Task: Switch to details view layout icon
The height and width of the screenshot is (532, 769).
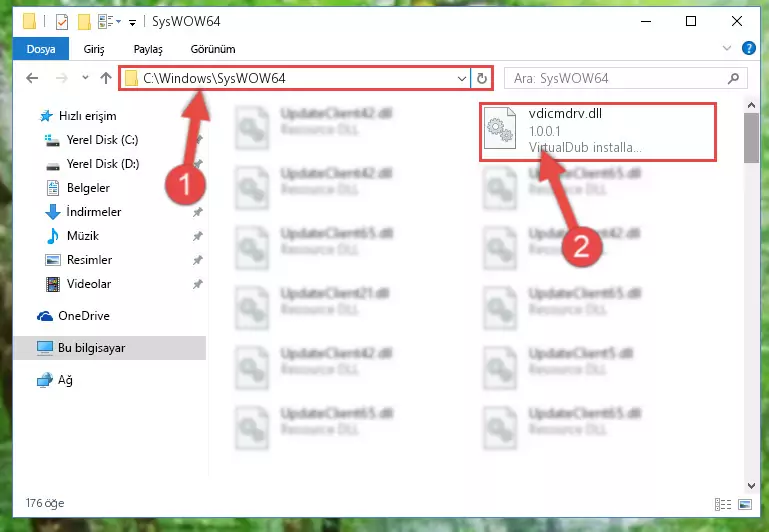Action: pyautogui.click(x=722, y=504)
